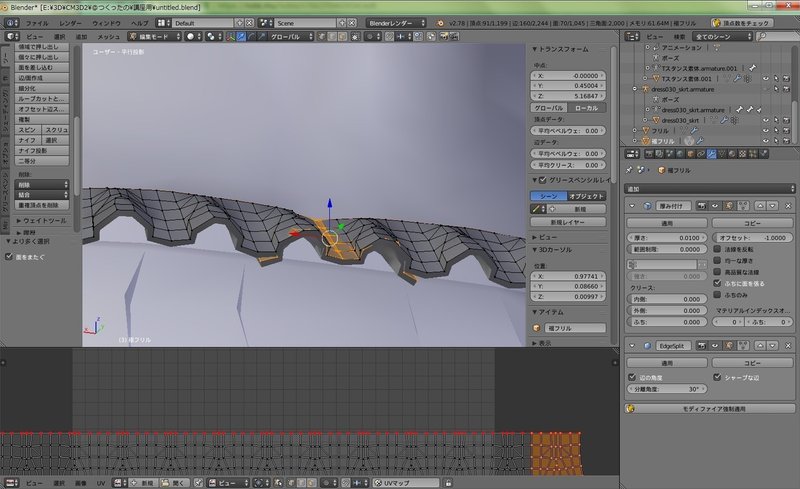Click the 細分化 button

click(43, 88)
